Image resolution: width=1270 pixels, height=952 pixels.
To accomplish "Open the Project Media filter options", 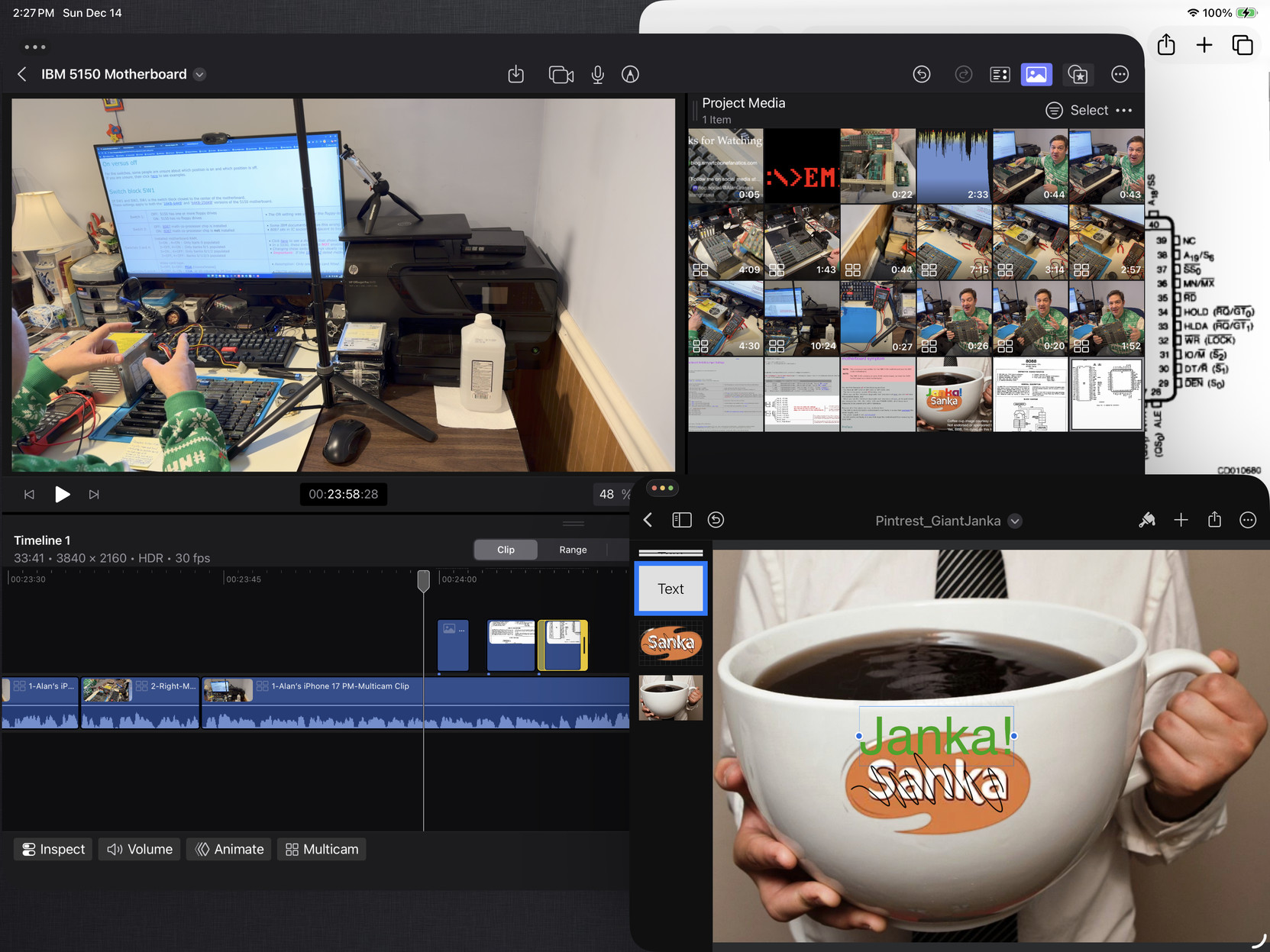I will pyautogui.click(x=1054, y=111).
